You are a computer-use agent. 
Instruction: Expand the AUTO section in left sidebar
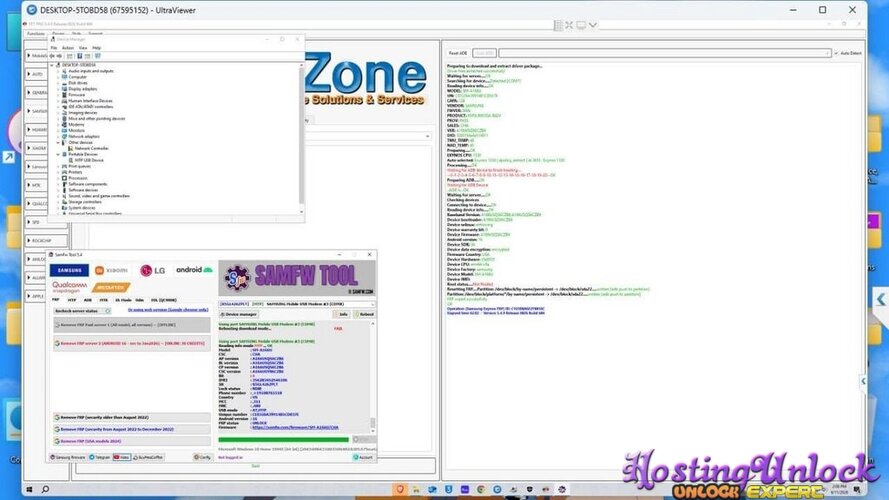coord(29,74)
